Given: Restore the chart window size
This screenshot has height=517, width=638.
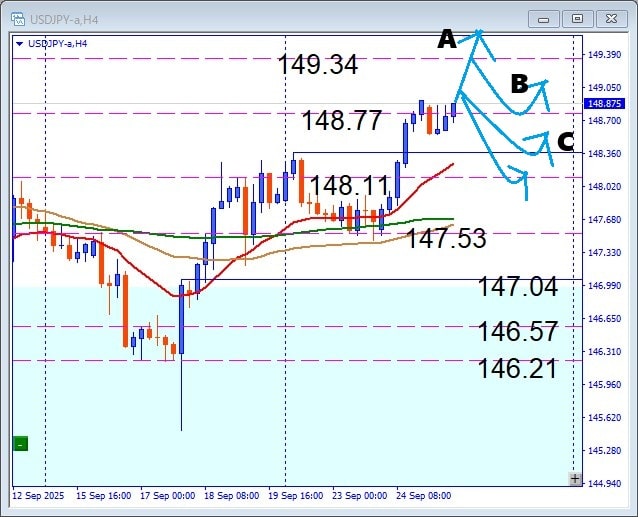Looking at the screenshot, I should tap(577, 18).
